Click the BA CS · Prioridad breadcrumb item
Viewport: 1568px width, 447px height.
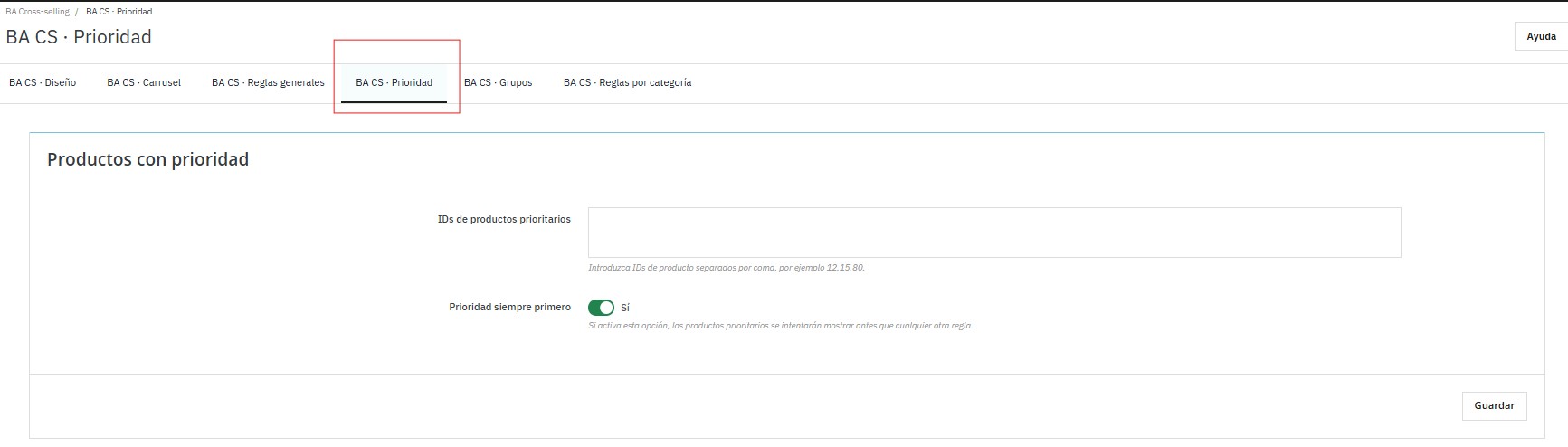coord(119,12)
